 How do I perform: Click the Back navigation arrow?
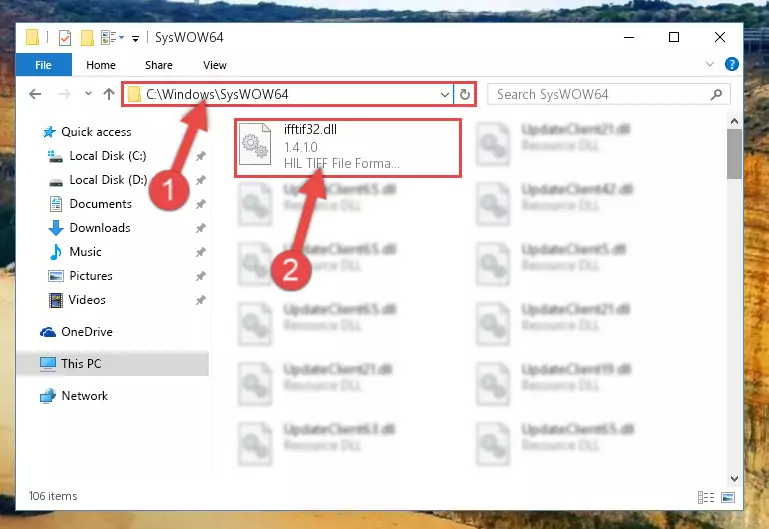click(35, 94)
